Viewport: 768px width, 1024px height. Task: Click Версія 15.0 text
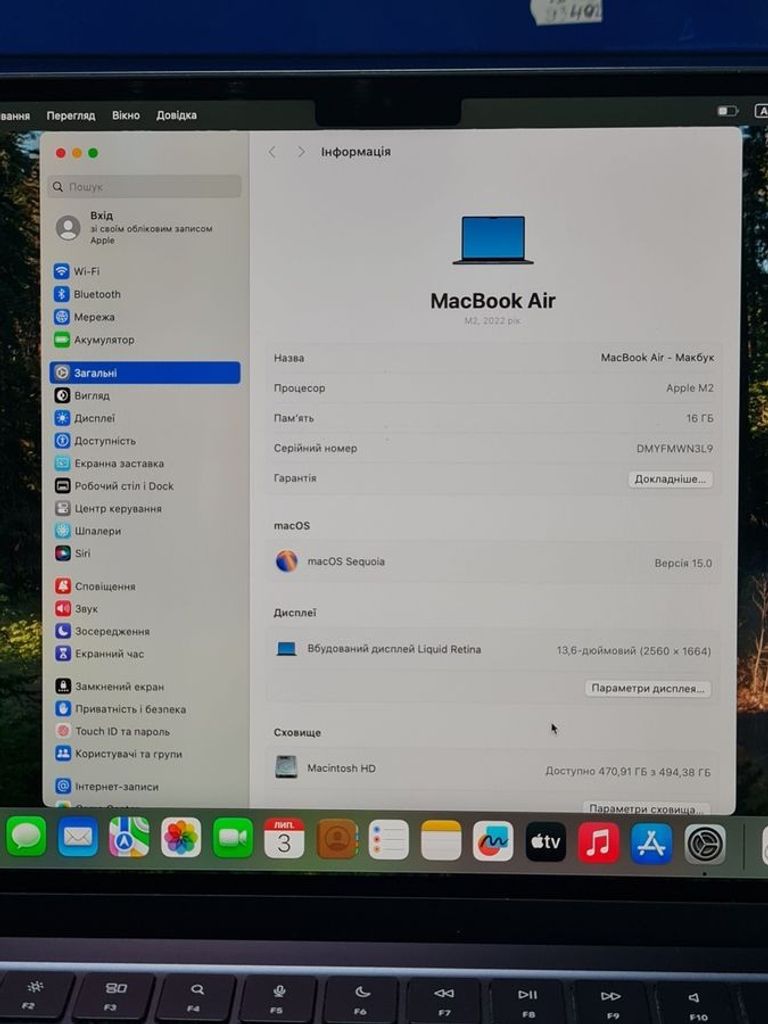coord(683,563)
